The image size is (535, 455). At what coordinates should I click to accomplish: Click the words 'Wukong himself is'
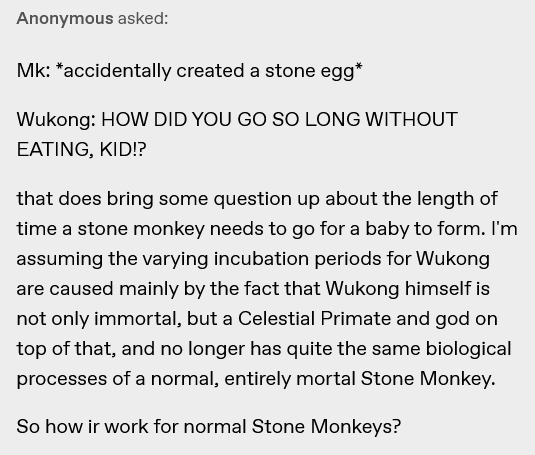(408, 289)
